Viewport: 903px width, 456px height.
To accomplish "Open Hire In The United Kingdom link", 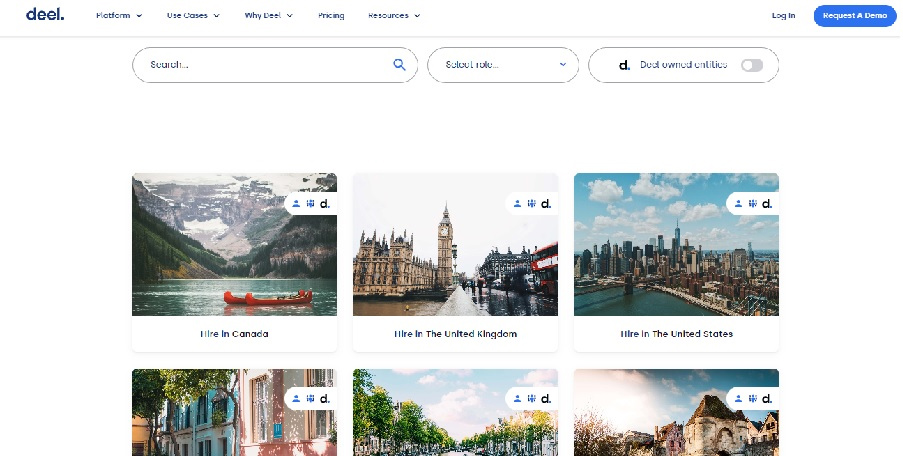I will pyautogui.click(x=456, y=334).
